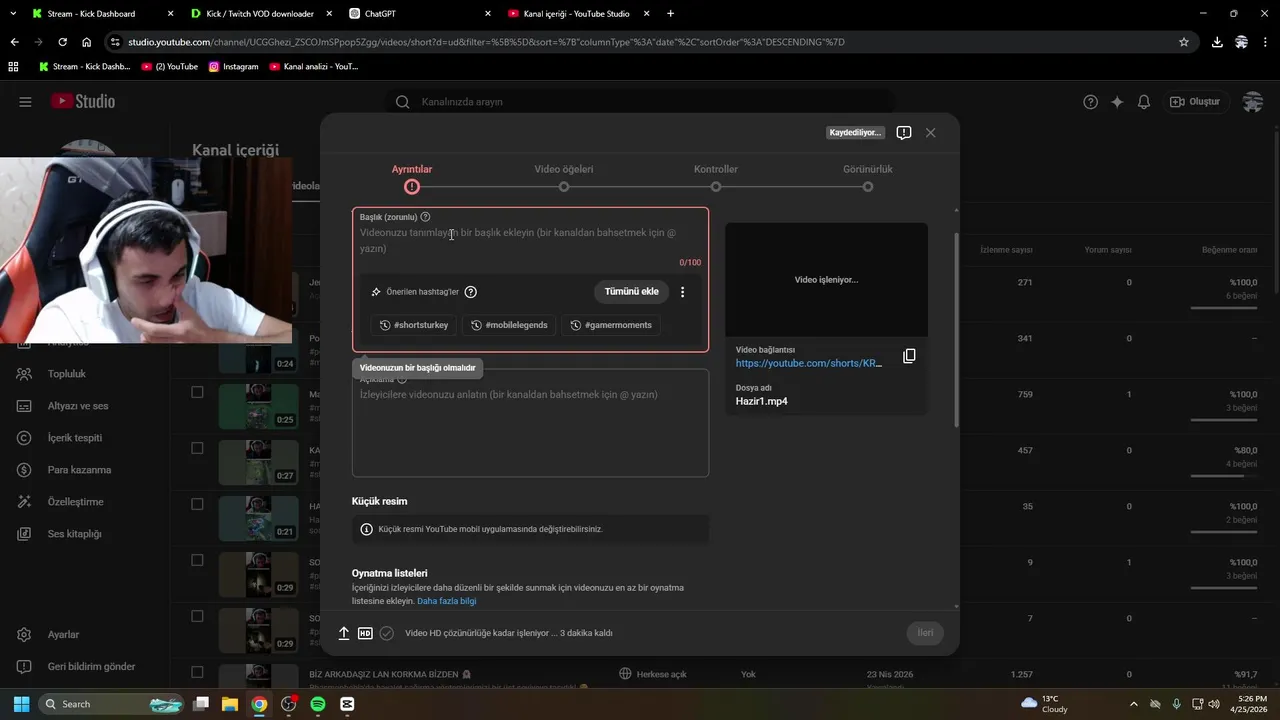Open the Chrome apps grid in bookmarks bar
The width and height of the screenshot is (1280, 720).
tap(13, 67)
